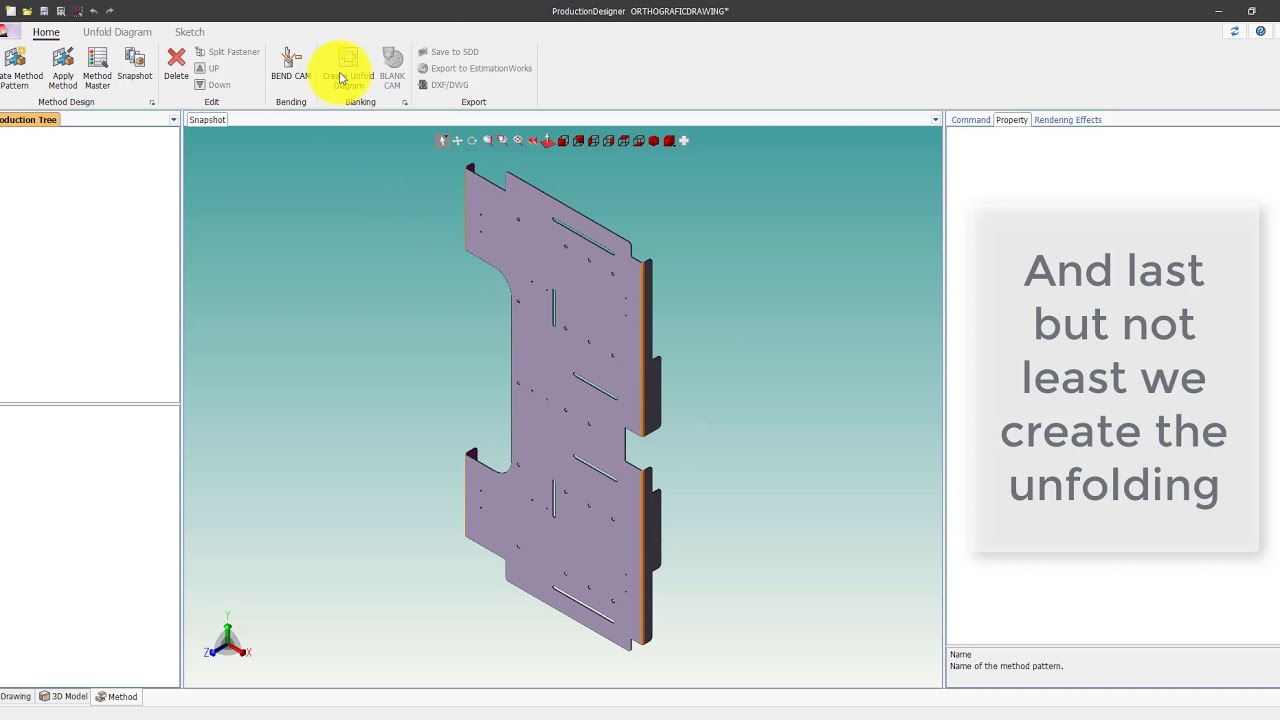
Task: Select the pan (four-arrow) tool in the view toolbar
Action: tap(458, 141)
